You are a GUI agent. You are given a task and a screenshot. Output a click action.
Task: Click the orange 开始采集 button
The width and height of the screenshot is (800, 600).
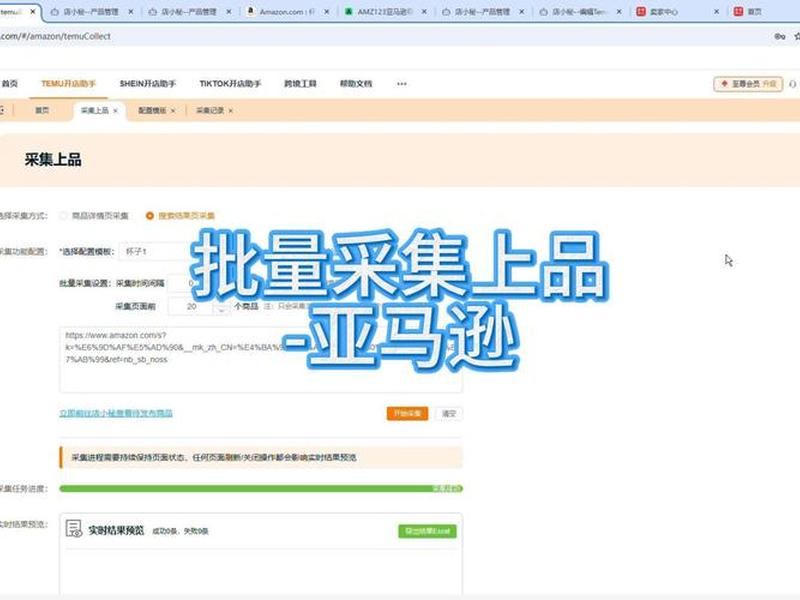(407, 413)
